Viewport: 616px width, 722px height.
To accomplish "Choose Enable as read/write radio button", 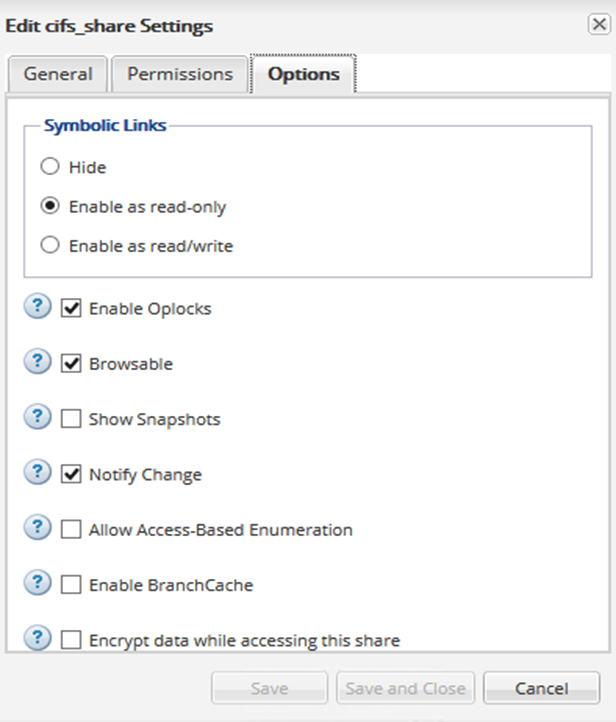I will click(49, 245).
